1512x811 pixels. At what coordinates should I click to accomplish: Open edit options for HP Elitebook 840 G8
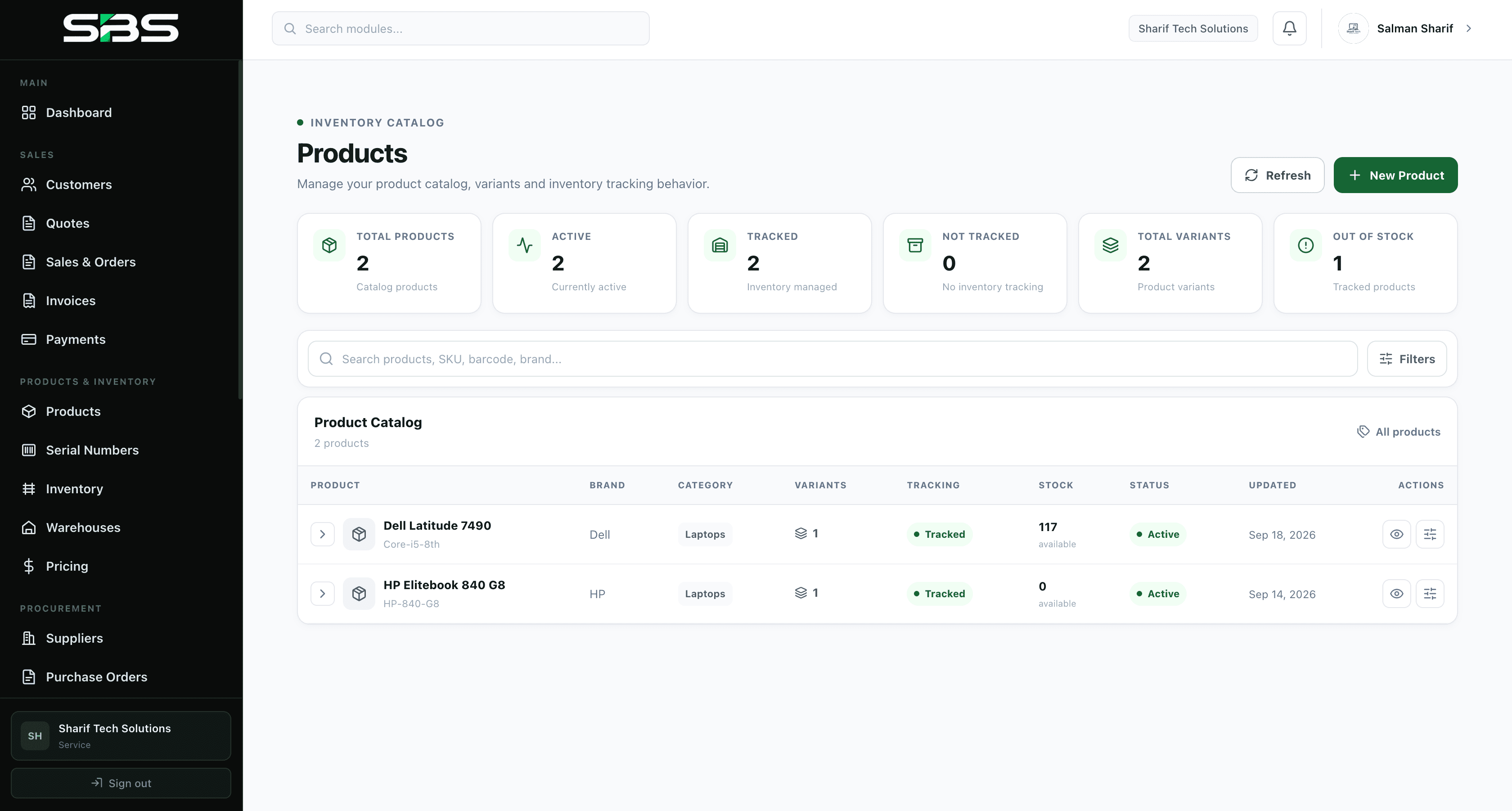tap(1430, 593)
